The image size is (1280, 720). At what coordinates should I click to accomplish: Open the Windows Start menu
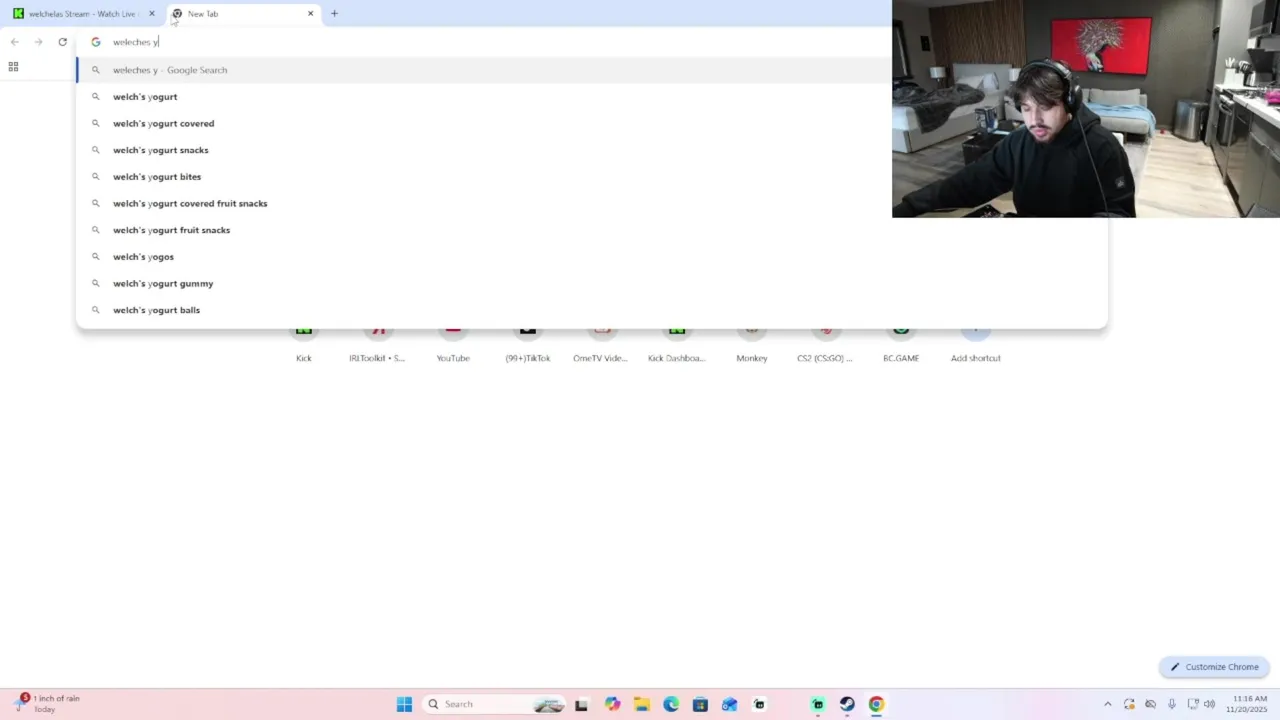tap(404, 704)
